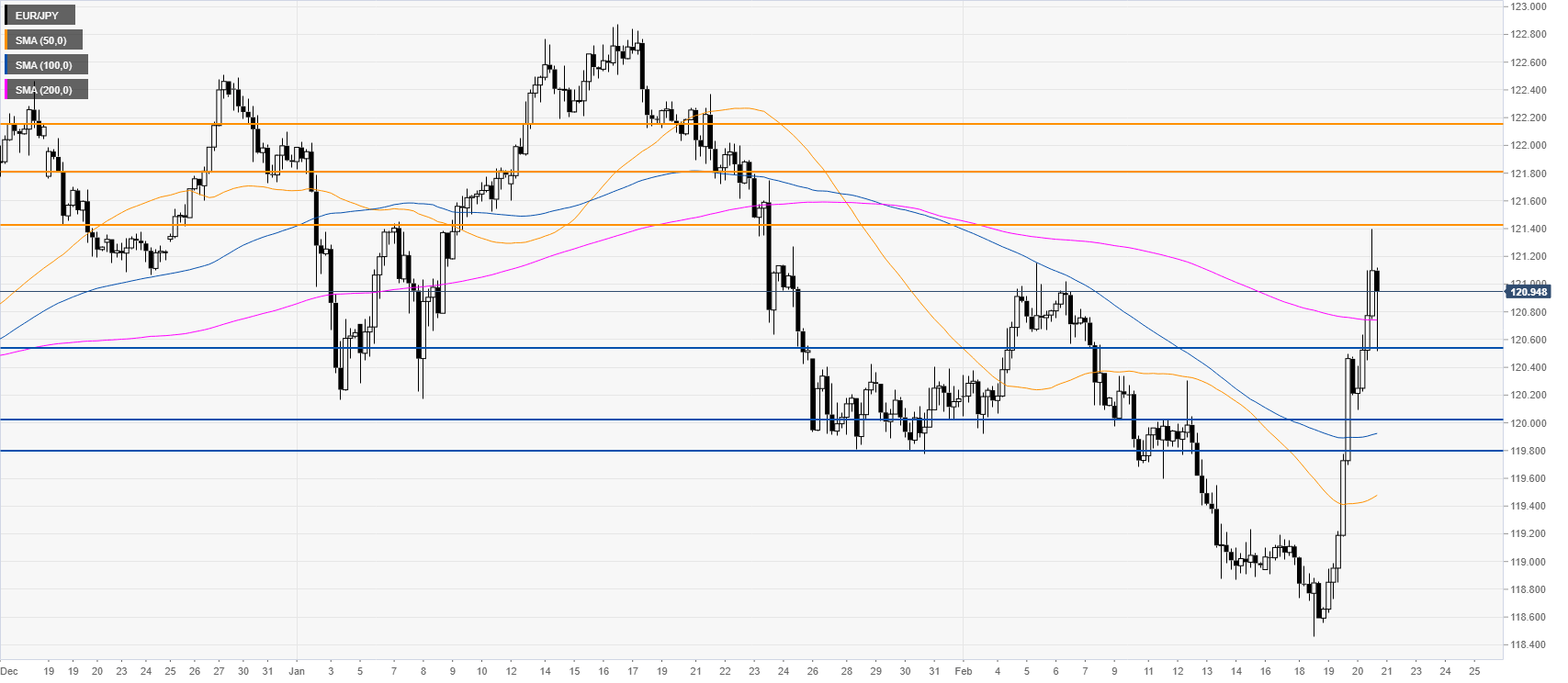The height and width of the screenshot is (683, 1568).
Task: Click the 122.200 price axis label
Action: (x=1529, y=118)
